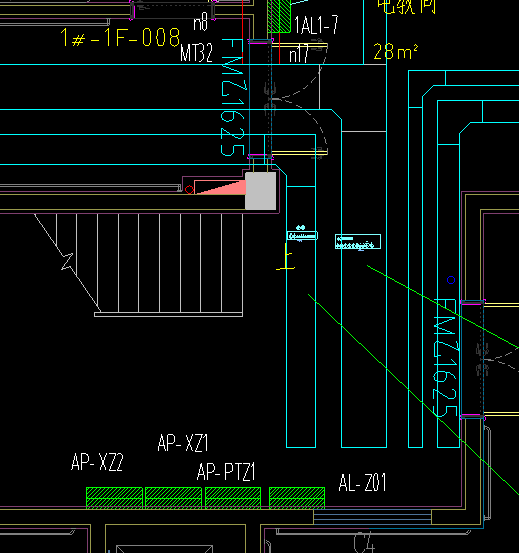Select the 1AL1-7 distribution box label
This screenshot has height=553, width=519.
(316, 25)
